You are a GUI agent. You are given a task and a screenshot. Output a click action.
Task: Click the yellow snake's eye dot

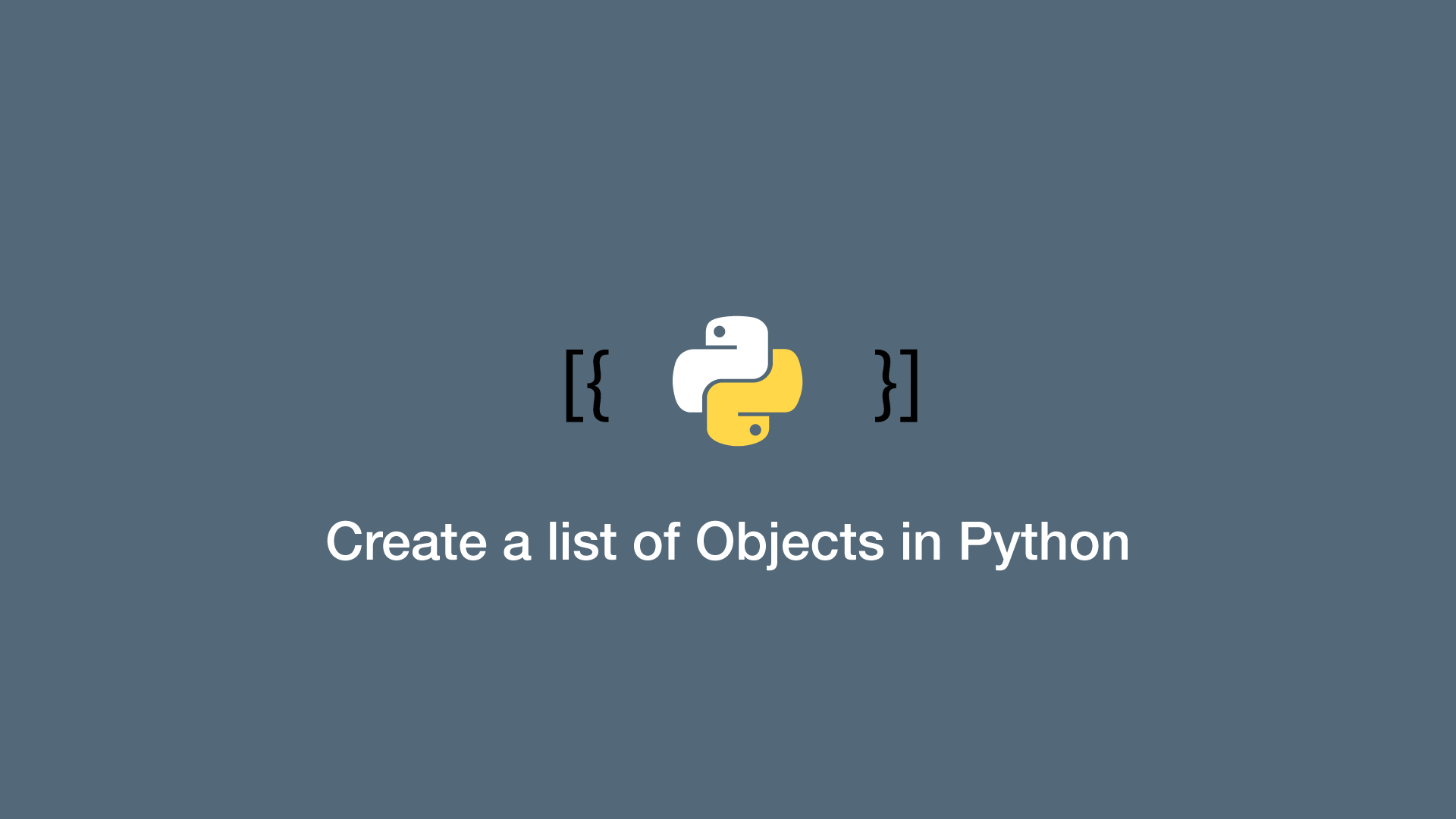(755, 430)
